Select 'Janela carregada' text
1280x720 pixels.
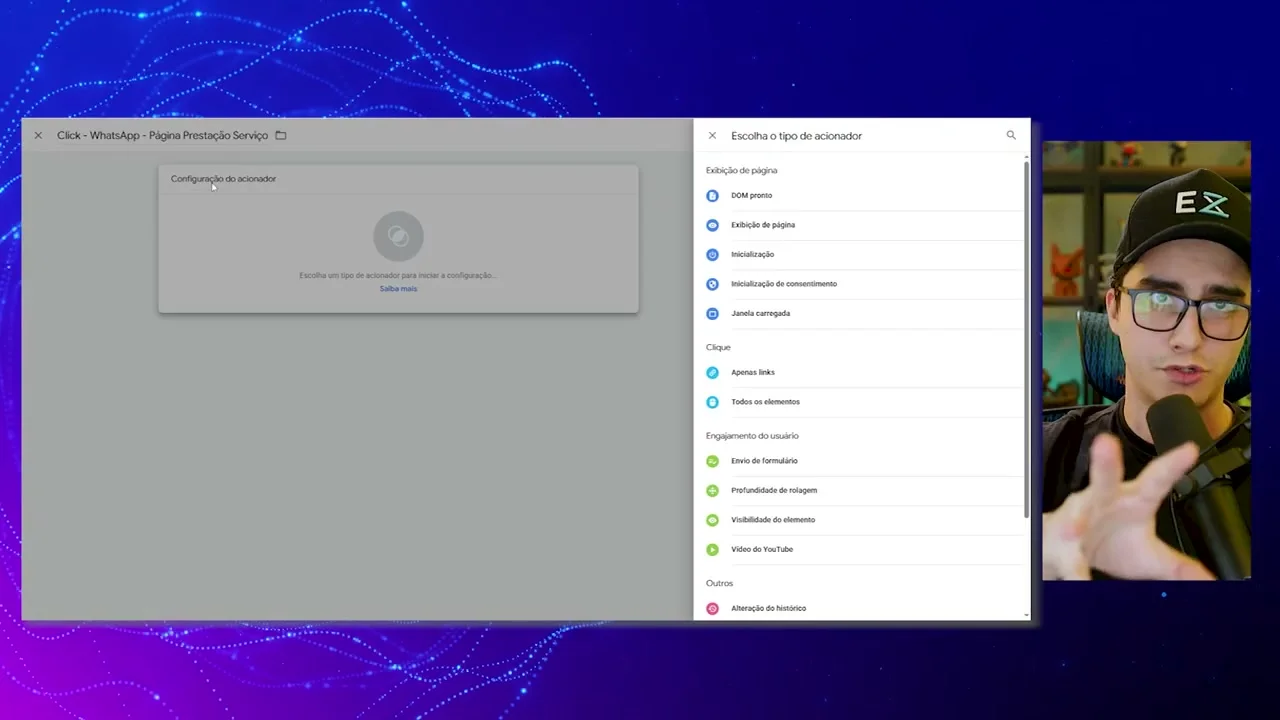pyautogui.click(x=760, y=313)
